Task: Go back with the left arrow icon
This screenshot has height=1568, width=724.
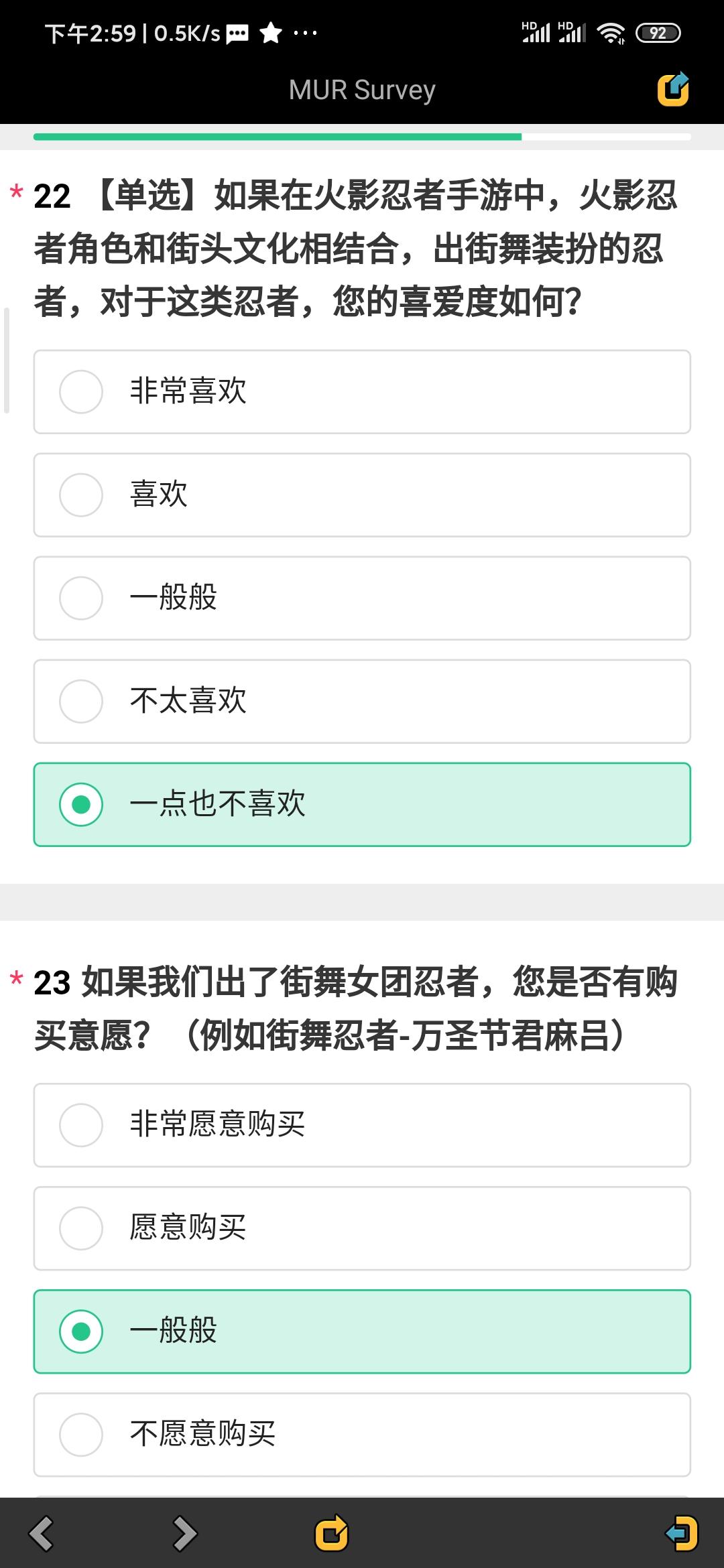Action: click(x=42, y=1534)
